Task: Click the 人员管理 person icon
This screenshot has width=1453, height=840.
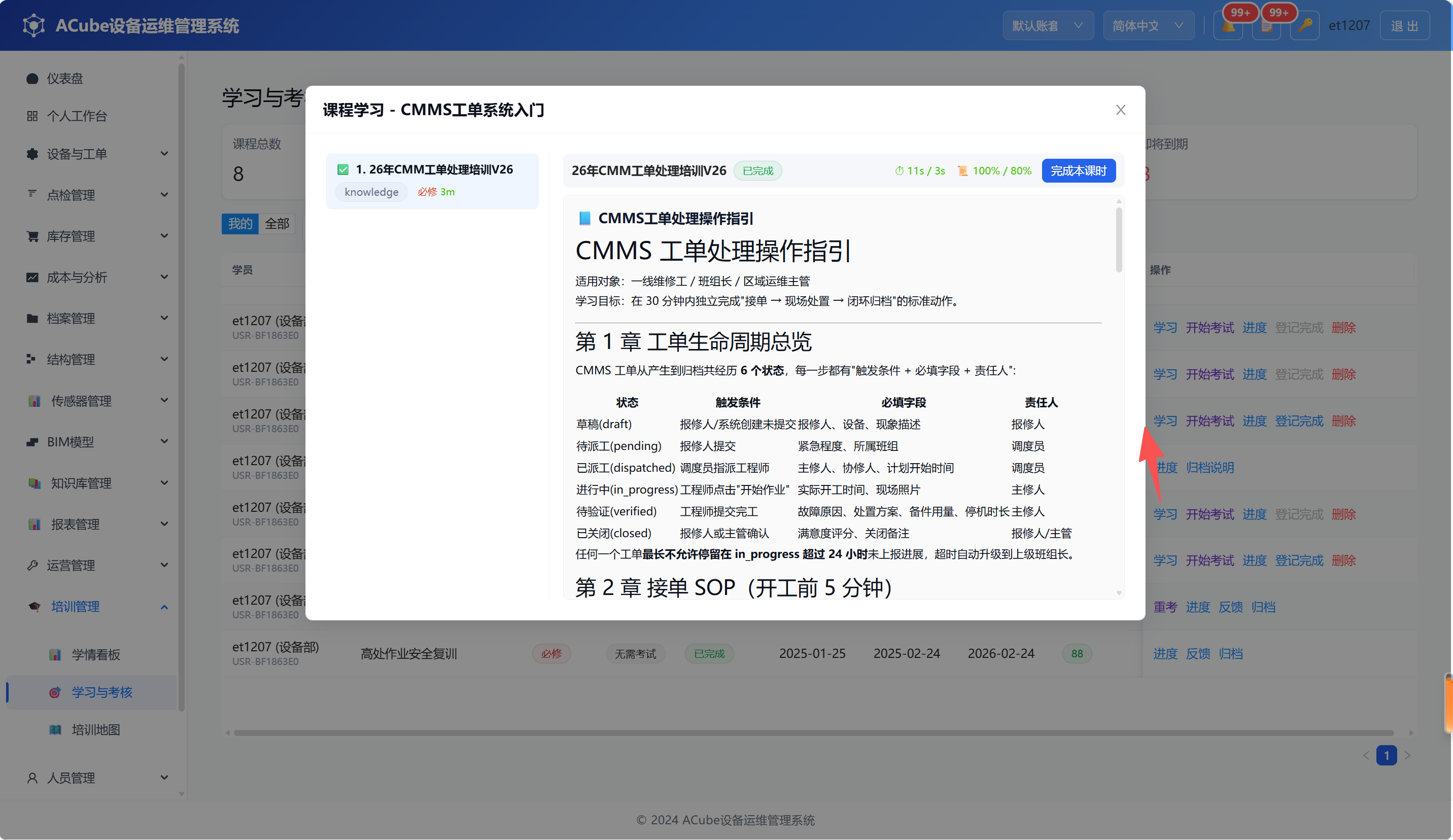Action: [32, 778]
